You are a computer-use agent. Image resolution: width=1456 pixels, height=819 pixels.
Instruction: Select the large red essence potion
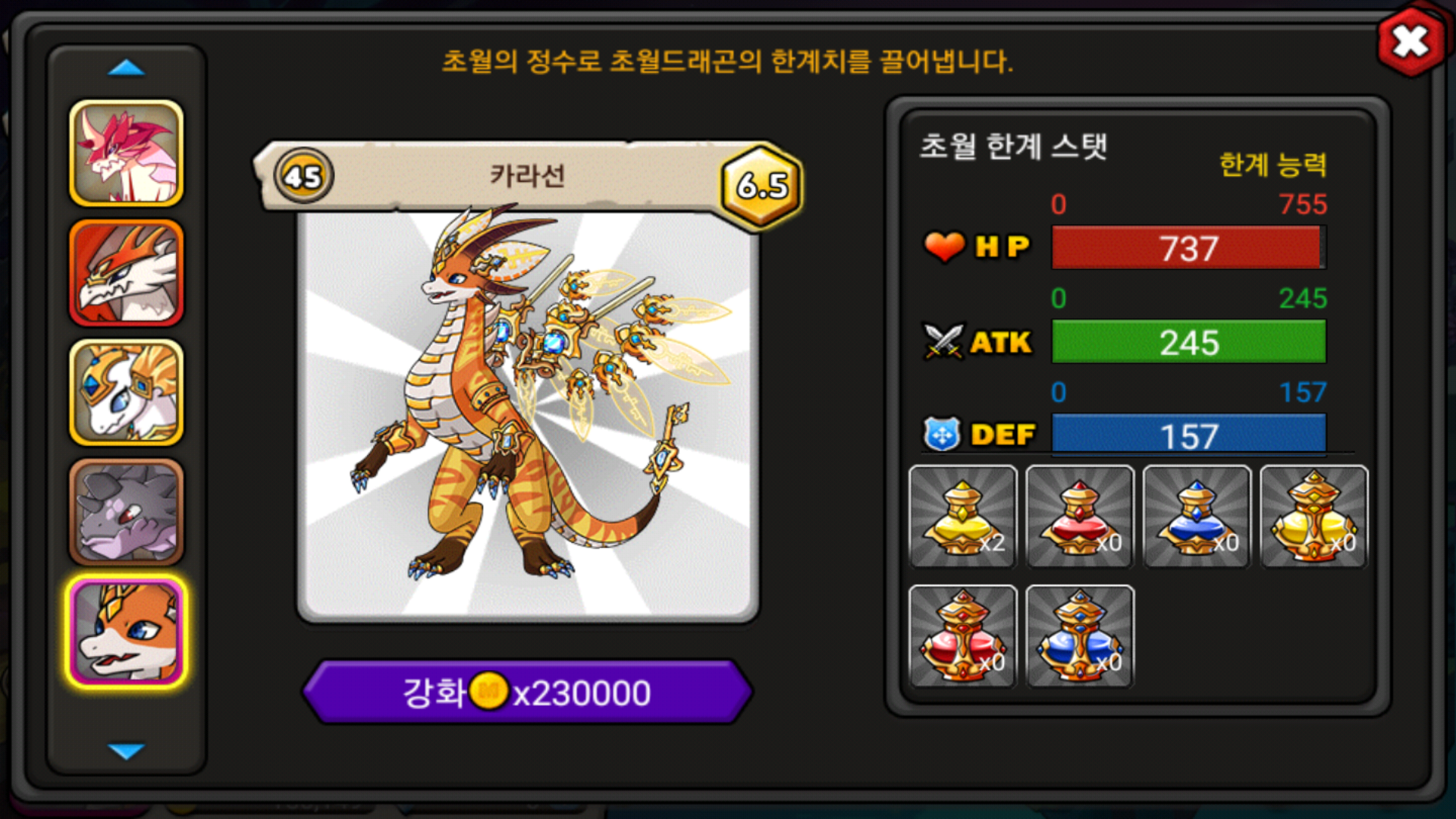962,636
